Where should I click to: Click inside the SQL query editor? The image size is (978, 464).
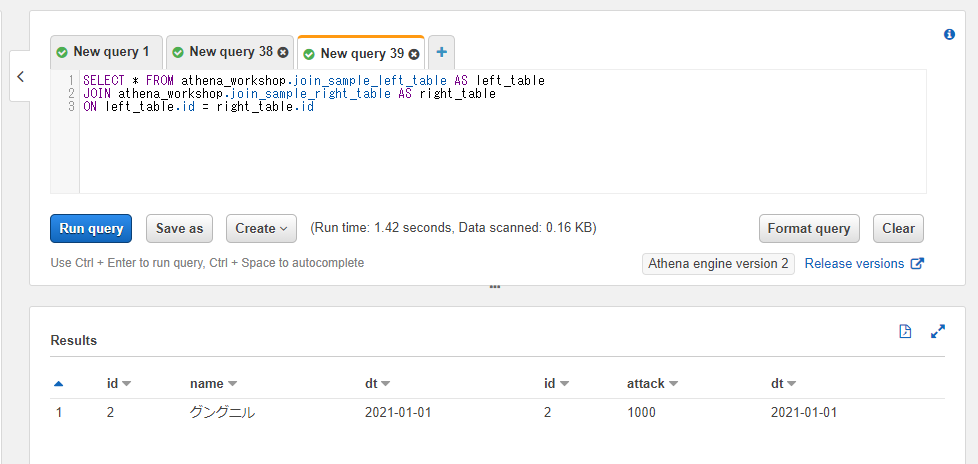(503, 132)
